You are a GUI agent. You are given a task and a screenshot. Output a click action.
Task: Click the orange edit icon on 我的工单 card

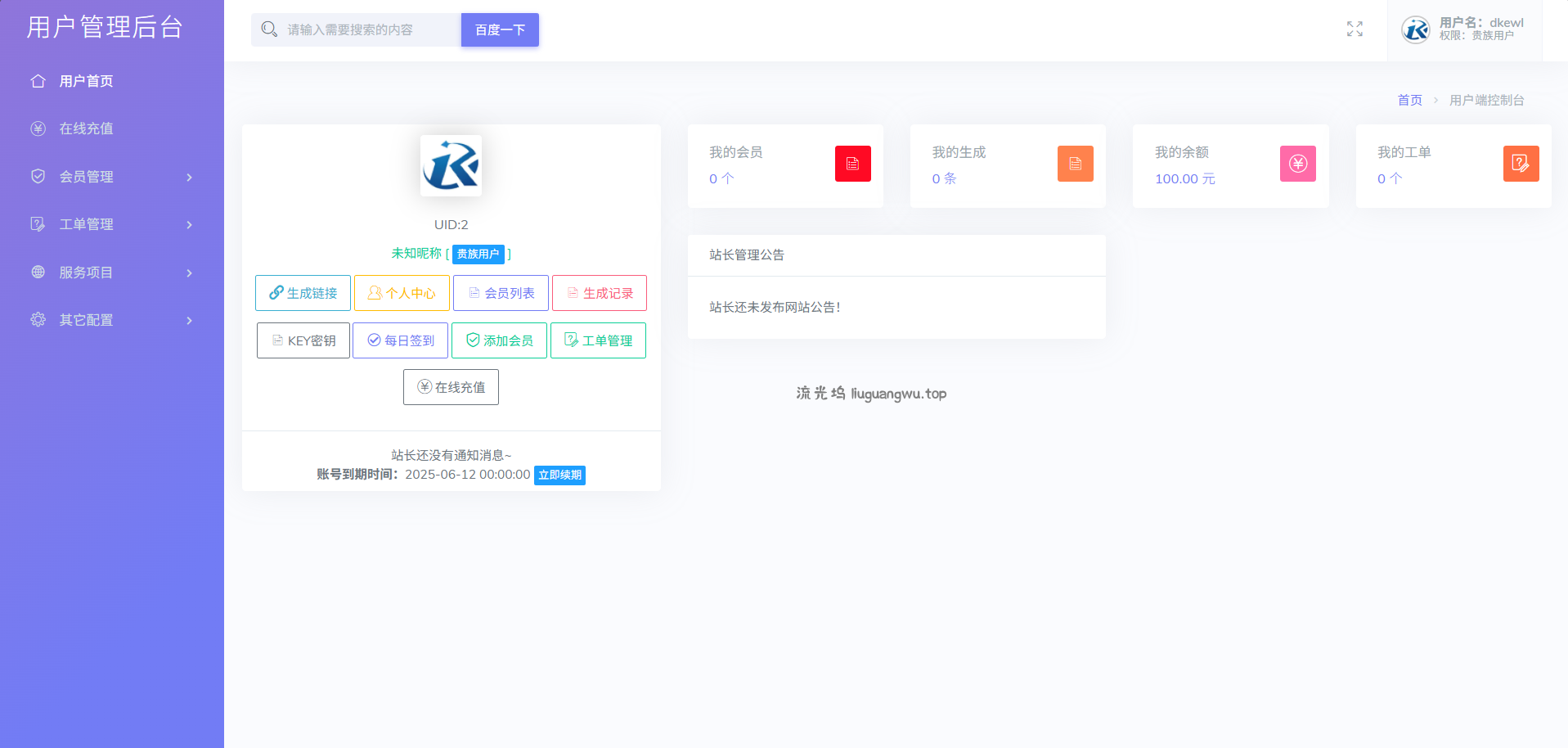tap(1521, 164)
